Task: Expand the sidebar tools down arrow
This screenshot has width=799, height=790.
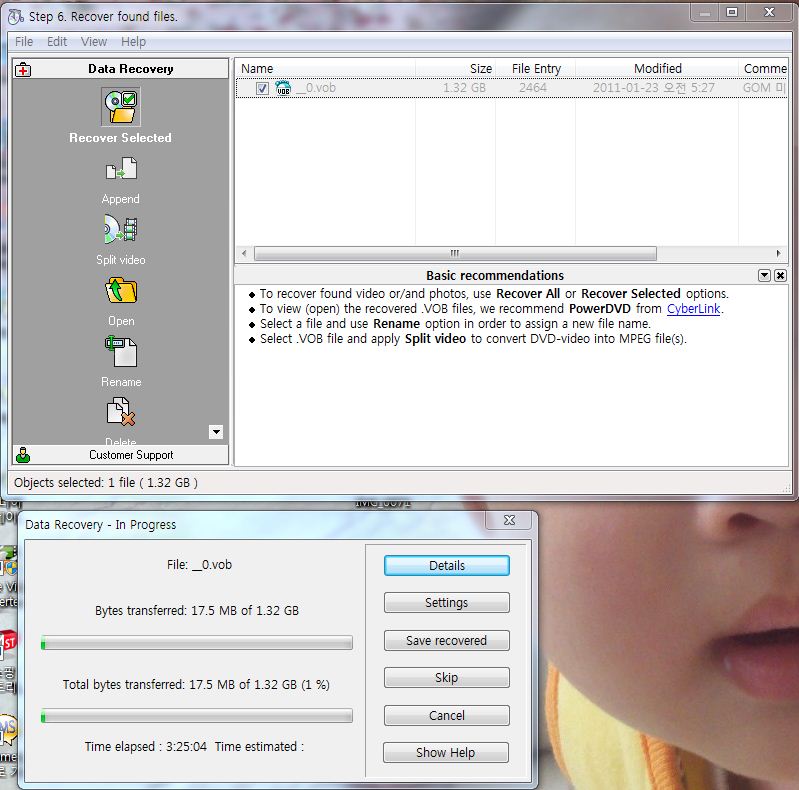Action: tap(216, 432)
